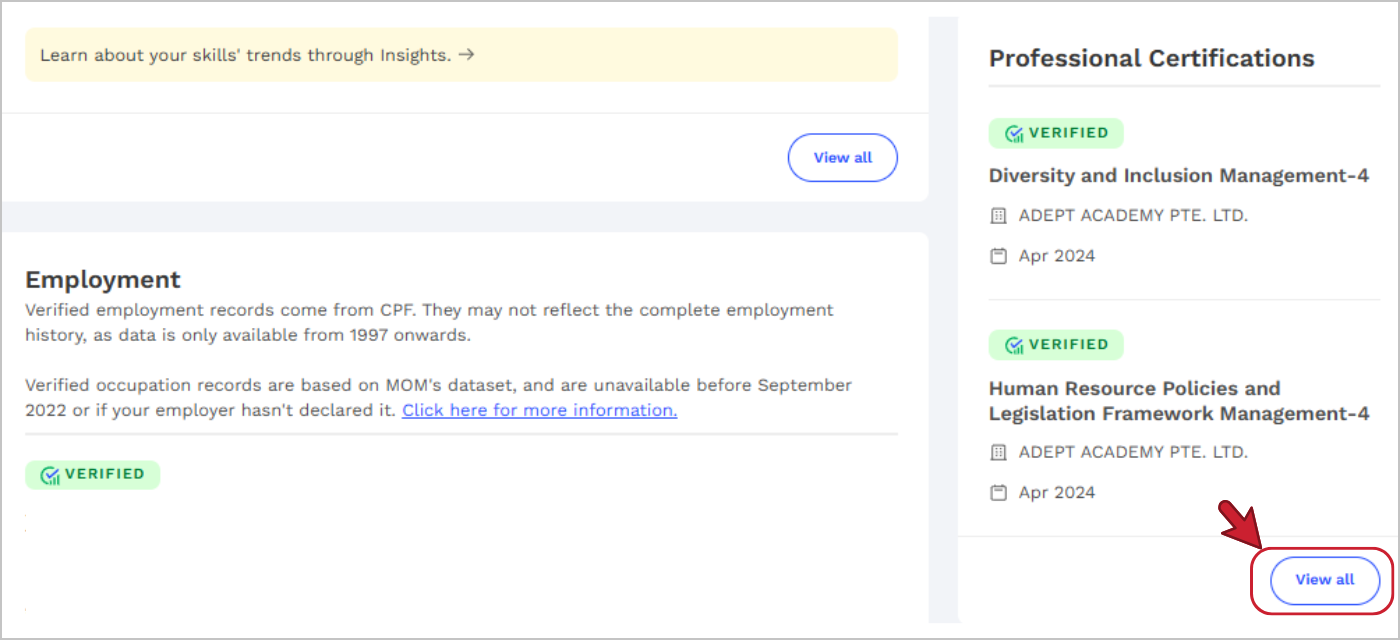
Task: Click calendar icon under Diversity and Inclusion certification
Action: pyautogui.click(x=997, y=256)
